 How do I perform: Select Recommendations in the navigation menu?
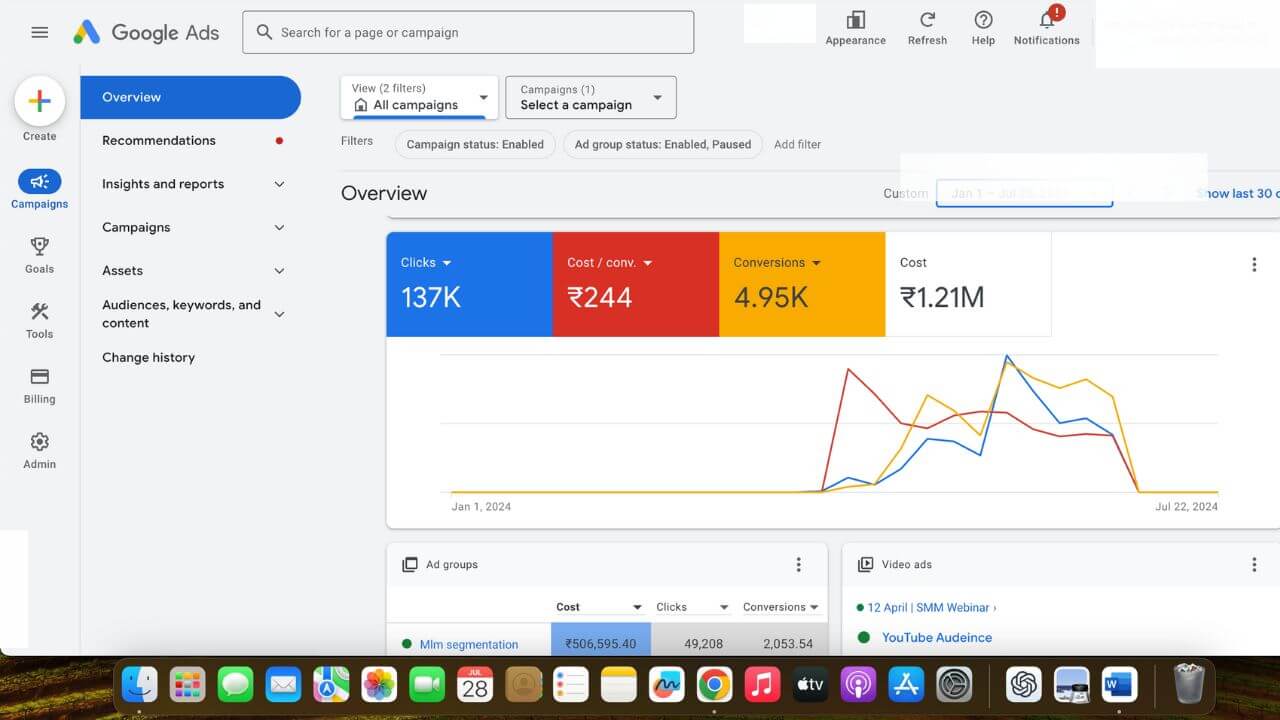tap(159, 141)
